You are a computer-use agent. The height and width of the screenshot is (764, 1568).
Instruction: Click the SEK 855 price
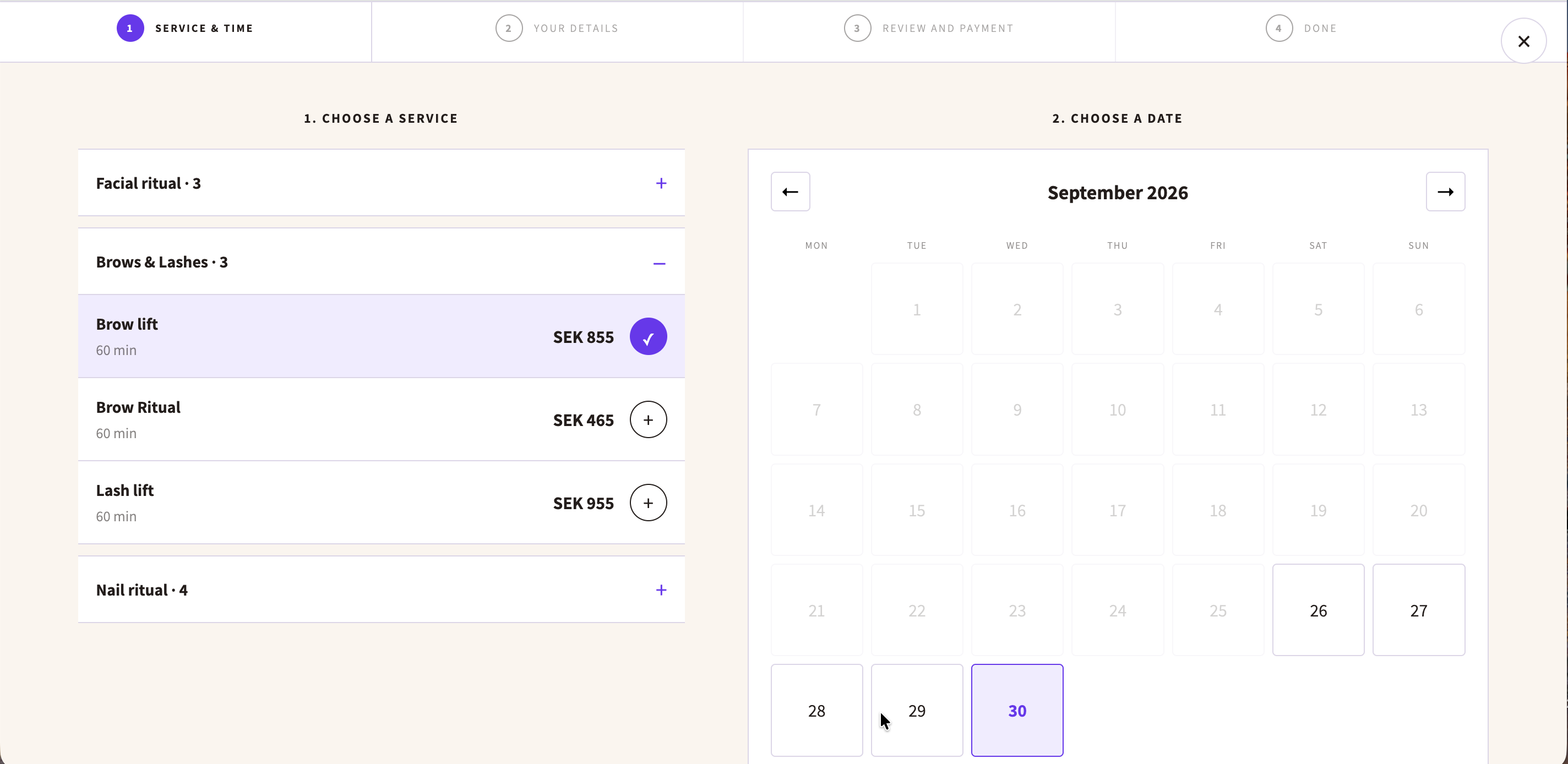(583, 337)
